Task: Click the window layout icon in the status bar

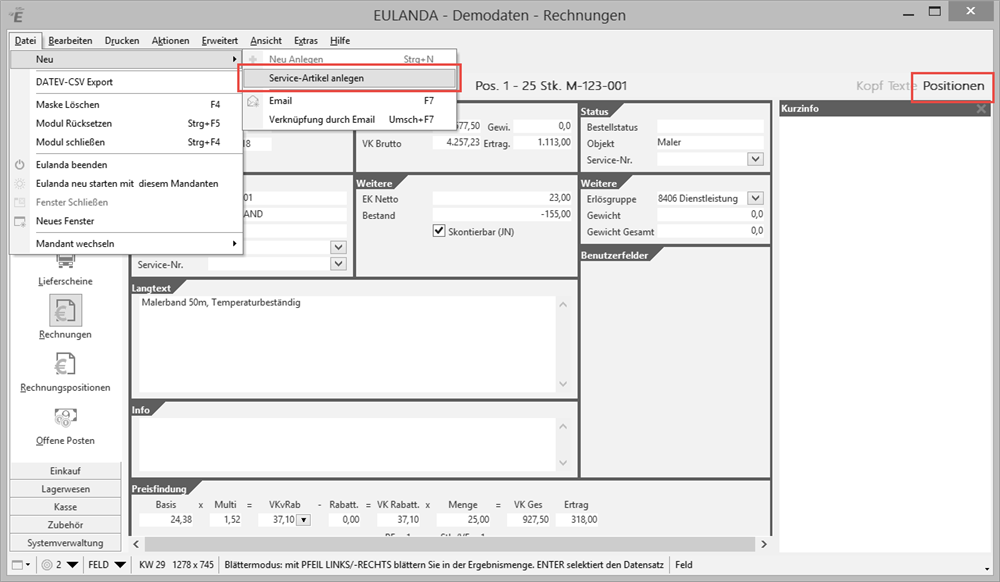Action: click(18, 565)
